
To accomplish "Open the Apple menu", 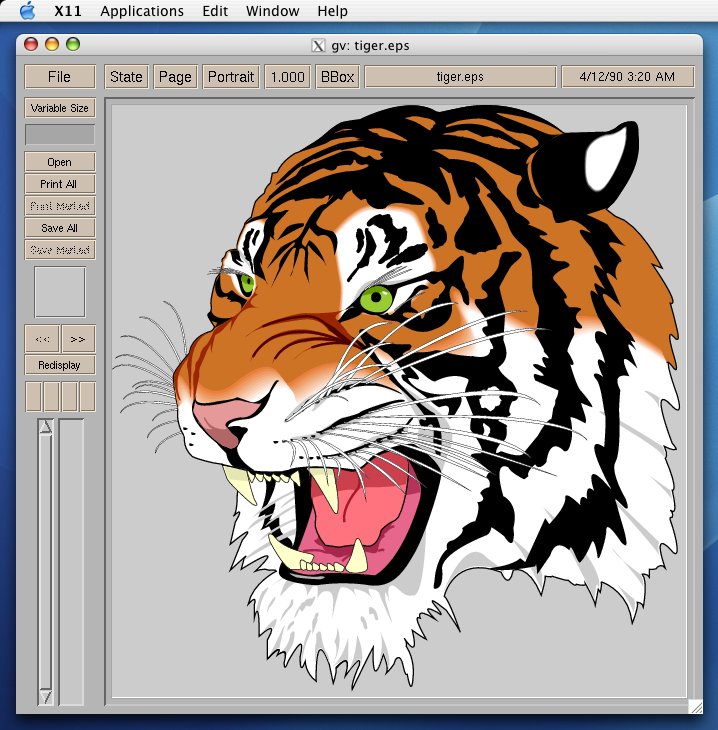I will tap(28, 11).
